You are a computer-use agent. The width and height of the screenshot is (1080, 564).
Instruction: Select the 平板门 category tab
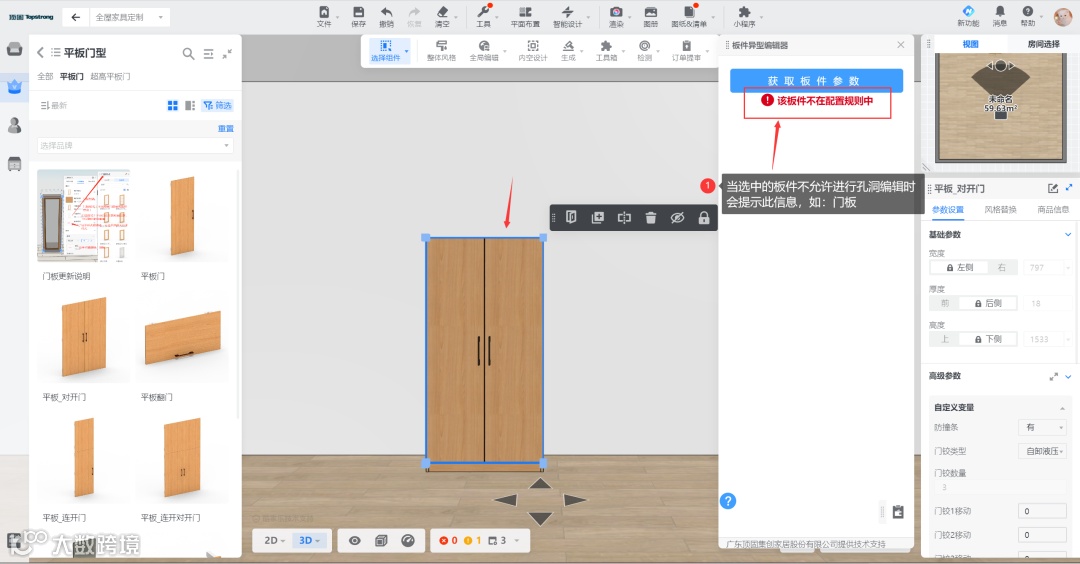pyautogui.click(x=72, y=76)
